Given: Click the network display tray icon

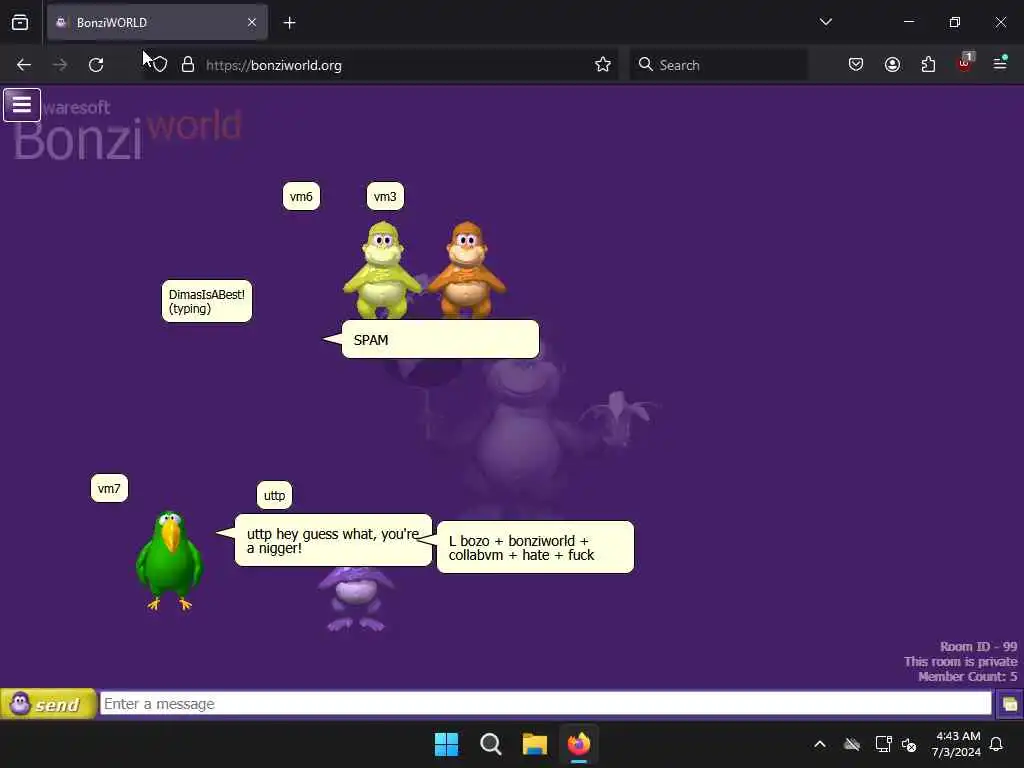Looking at the screenshot, I should click(883, 744).
